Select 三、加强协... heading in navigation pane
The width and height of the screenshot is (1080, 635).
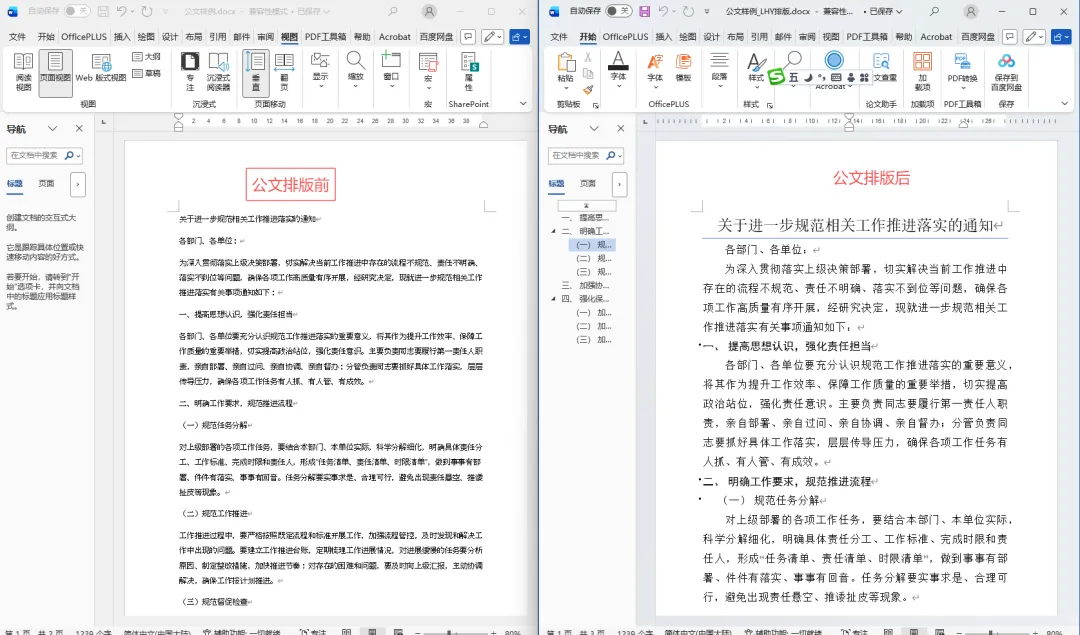(x=585, y=285)
